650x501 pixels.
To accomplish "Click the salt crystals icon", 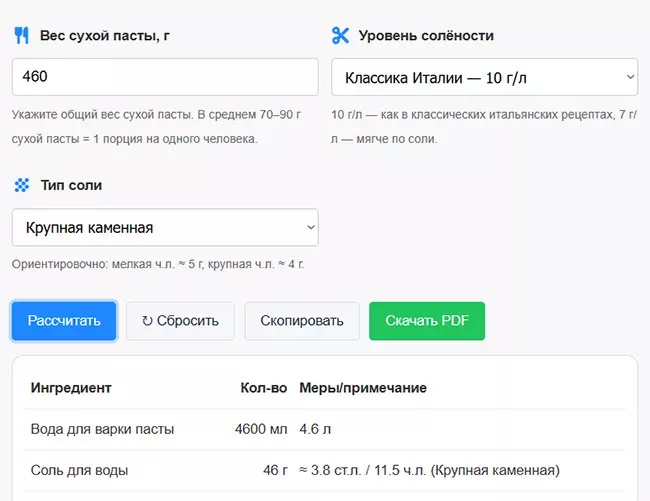I will click(x=22, y=185).
